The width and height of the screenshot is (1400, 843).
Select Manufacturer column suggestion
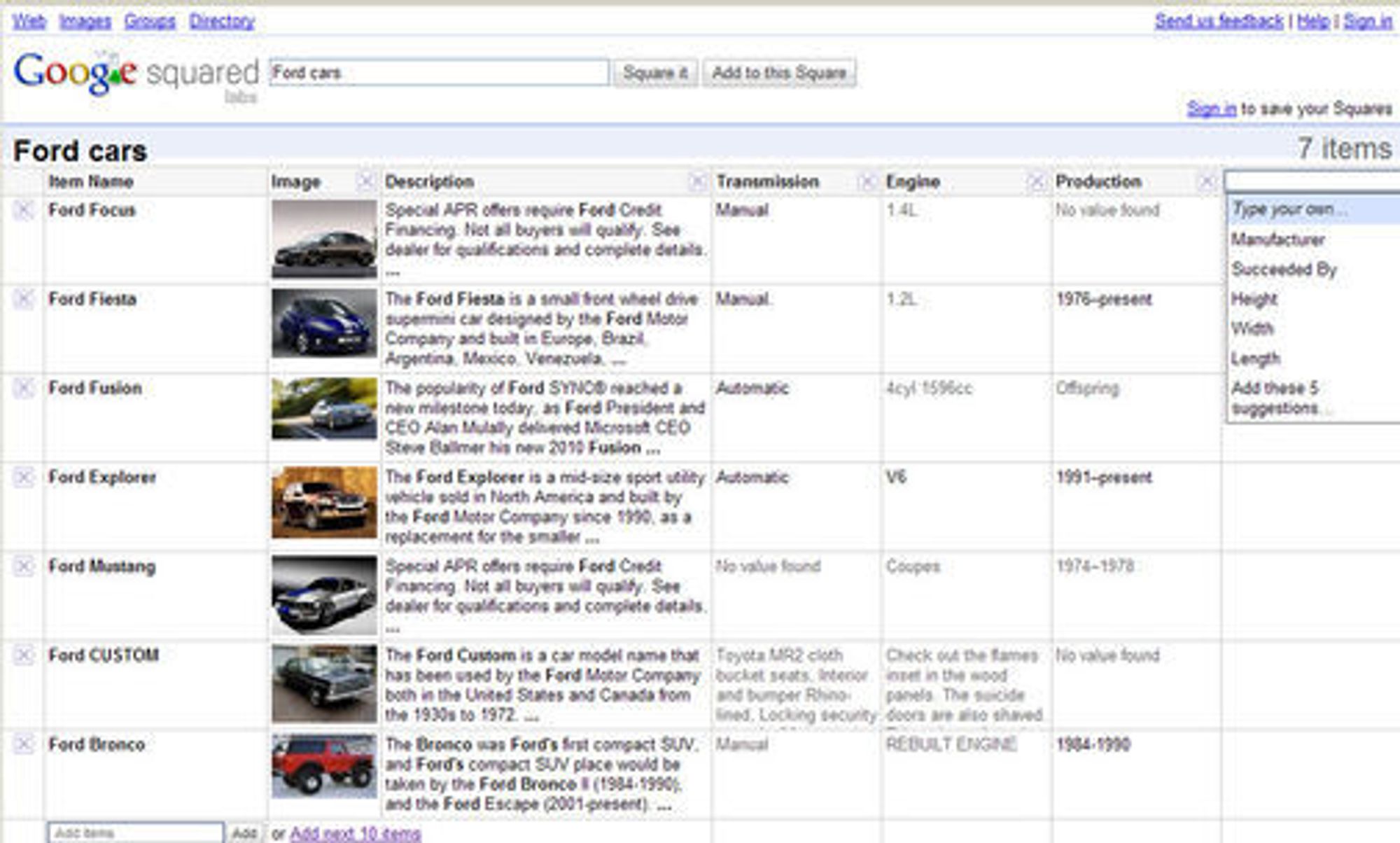pyautogui.click(x=1278, y=239)
